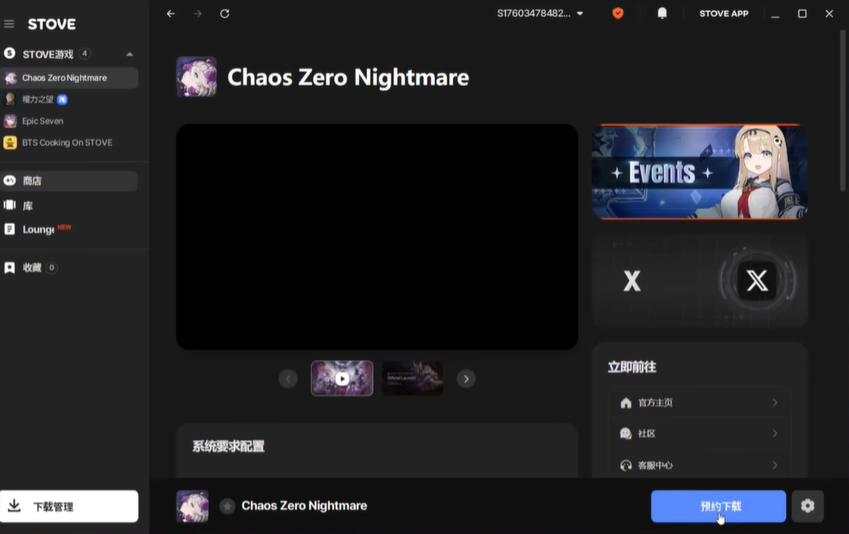
Task: Open the X social media icon
Action: 756,281
